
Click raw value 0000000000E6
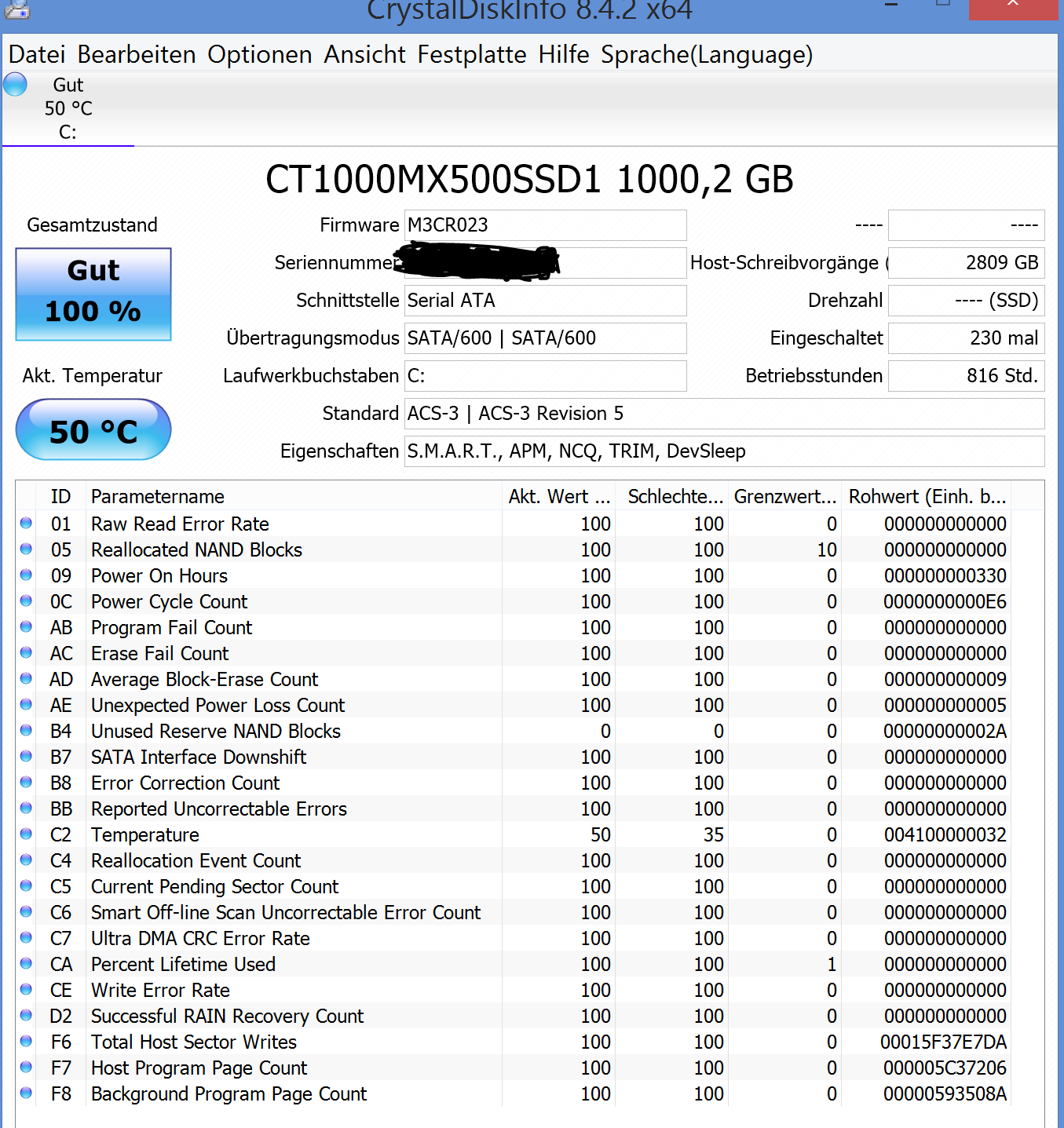click(x=945, y=601)
